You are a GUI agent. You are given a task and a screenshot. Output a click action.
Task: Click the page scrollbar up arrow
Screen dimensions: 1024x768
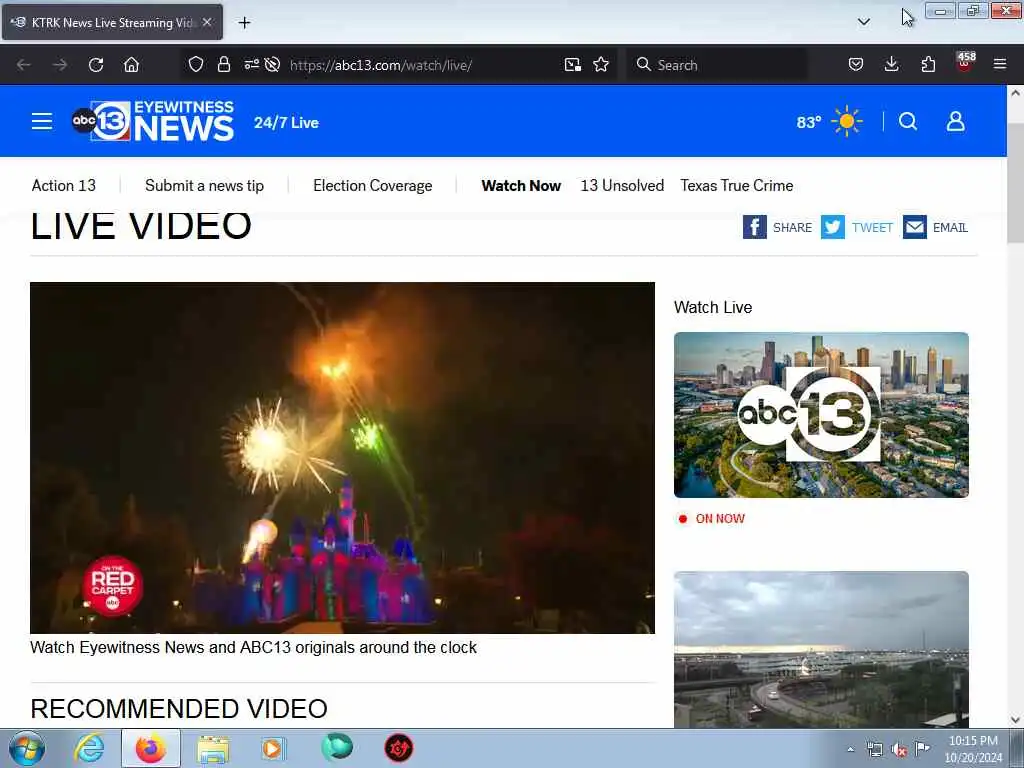click(1015, 93)
